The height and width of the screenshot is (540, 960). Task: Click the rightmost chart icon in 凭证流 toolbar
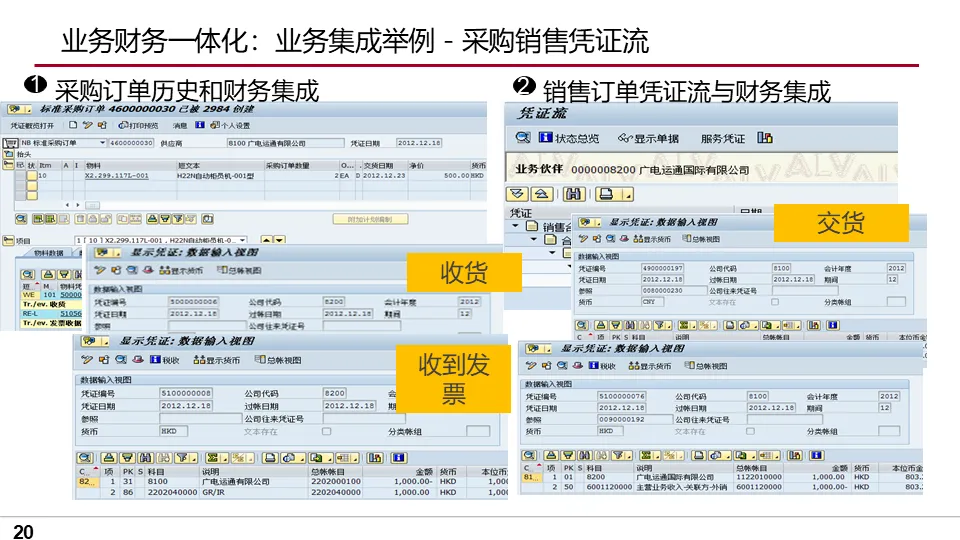pos(765,137)
